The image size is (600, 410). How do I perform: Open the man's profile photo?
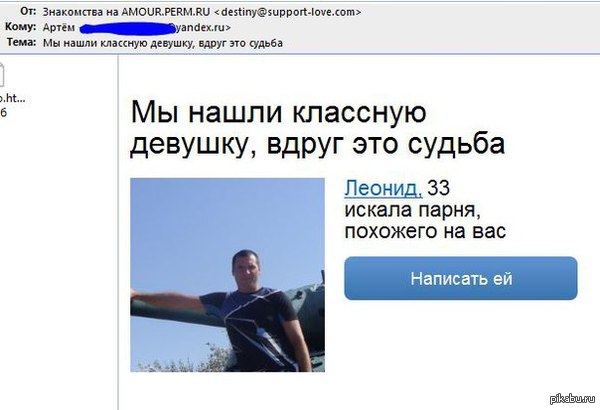227,275
